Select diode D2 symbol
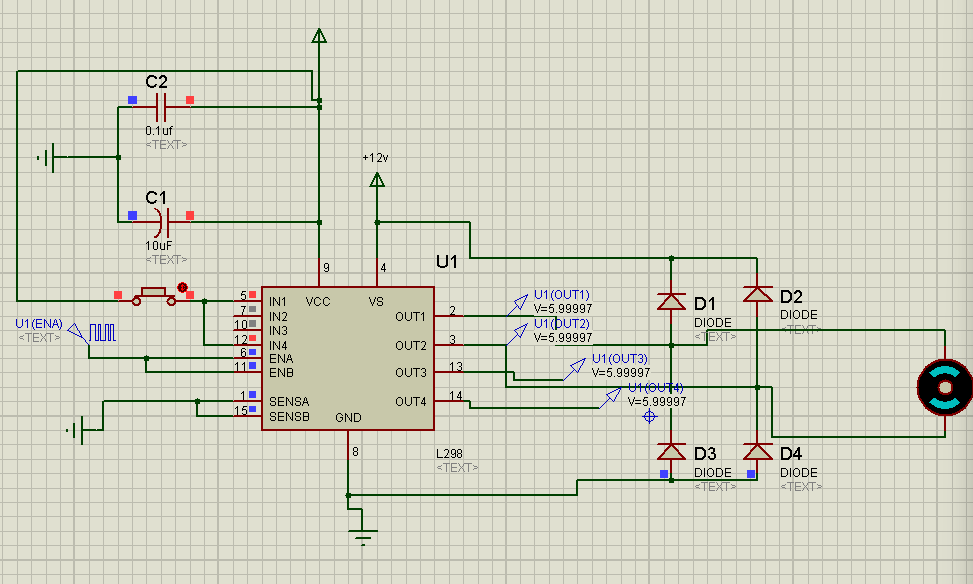This screenshot has height=584, width=973. [757, 294]
